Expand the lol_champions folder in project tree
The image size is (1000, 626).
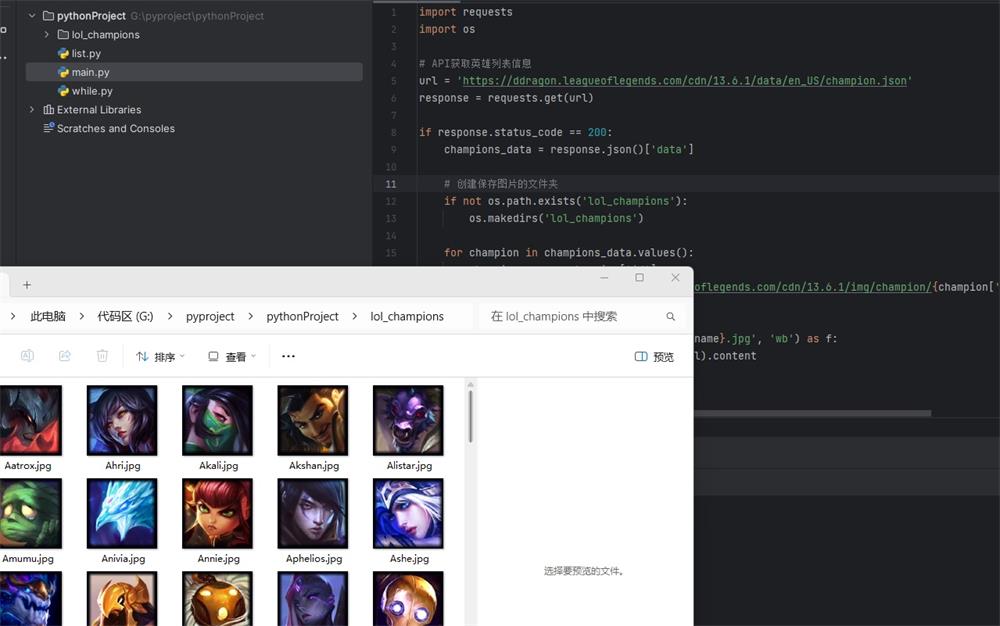(x=47, y=34)
